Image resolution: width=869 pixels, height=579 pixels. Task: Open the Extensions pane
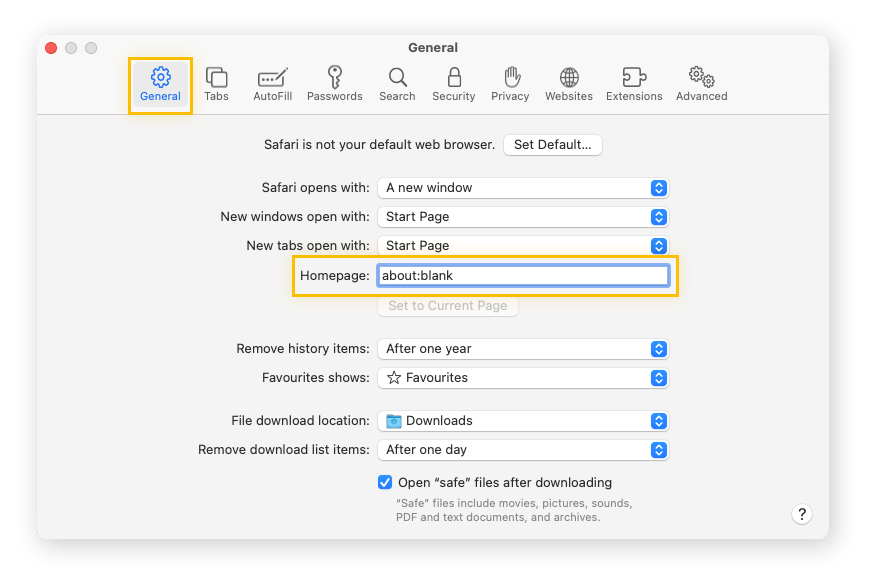click(x=634, y=85)
